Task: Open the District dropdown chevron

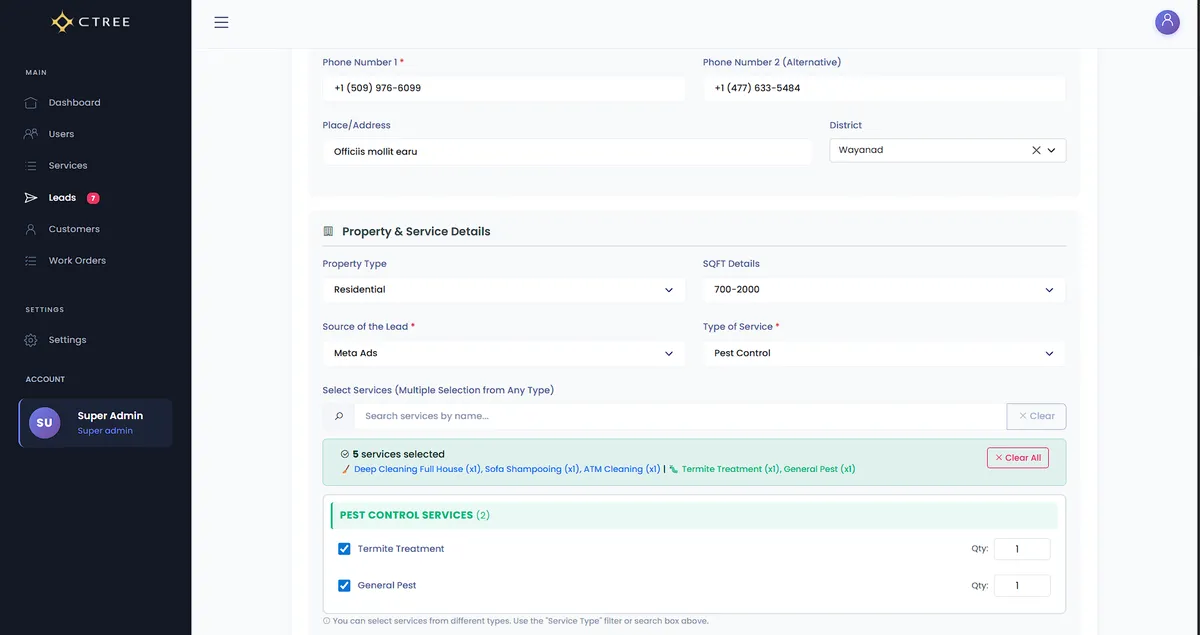Action: 1052,150
